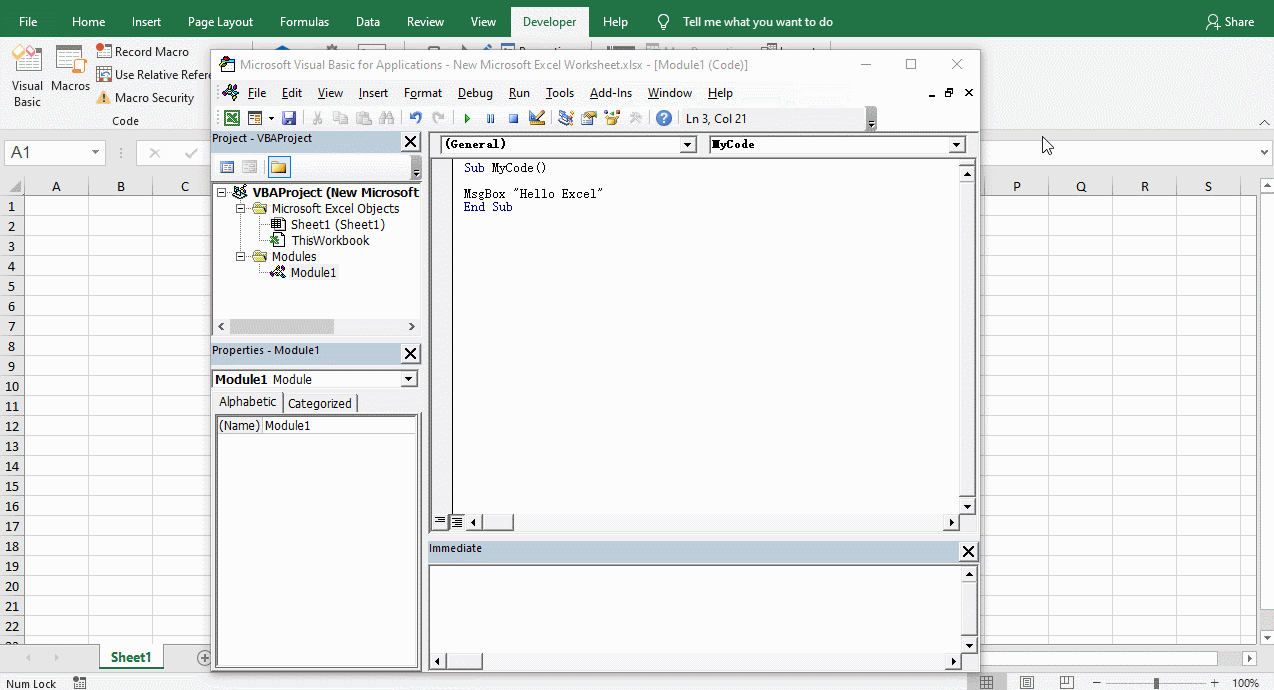1274x690 pixels.
Task: Run the macro with green play button
Action: tap(467, 118)
